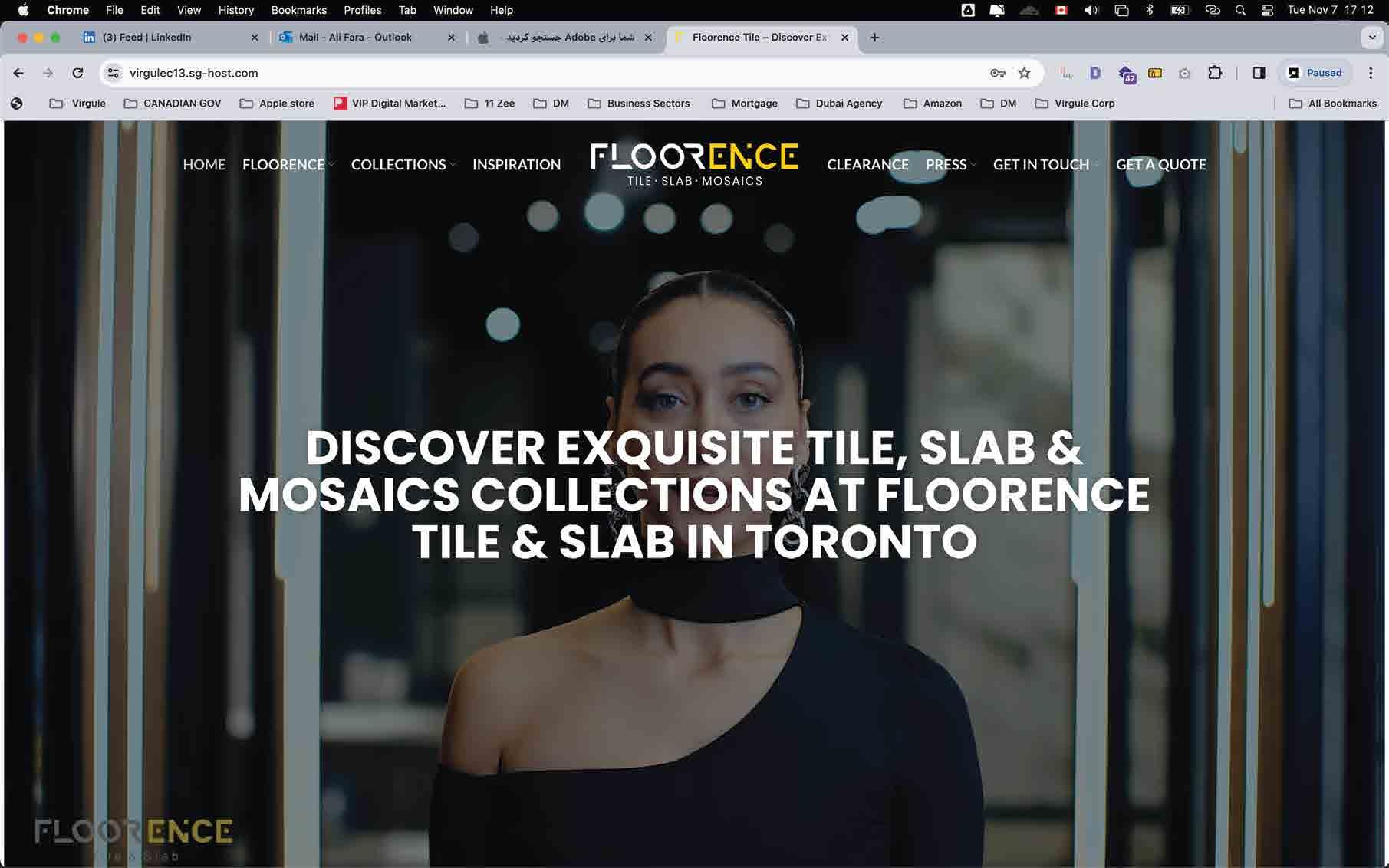Add a new tab with plus button

coord(874,37)
